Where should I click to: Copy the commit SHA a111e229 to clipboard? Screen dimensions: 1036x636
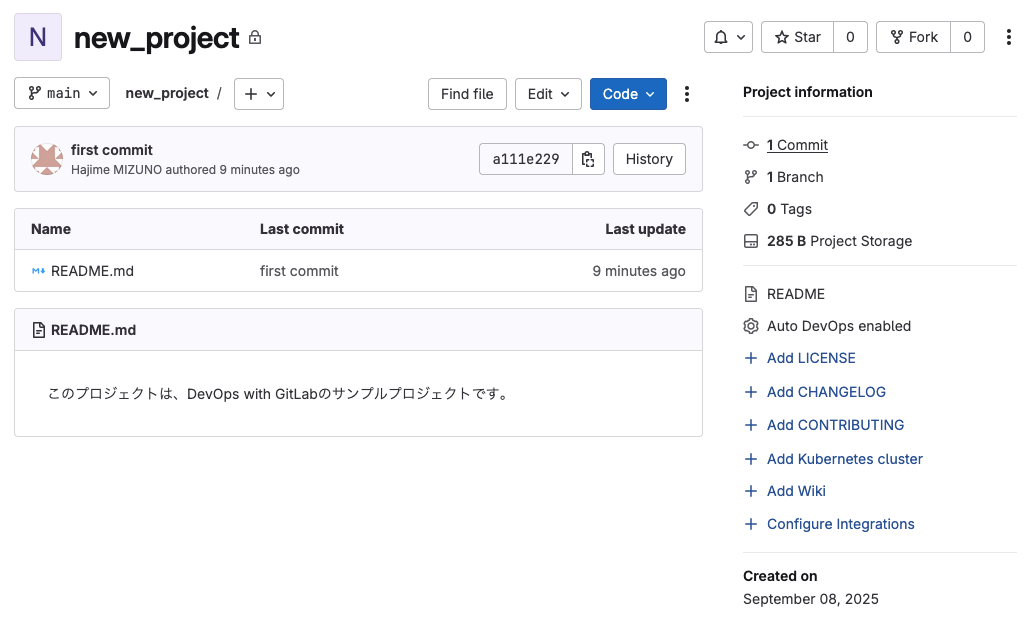coord(588,159)
